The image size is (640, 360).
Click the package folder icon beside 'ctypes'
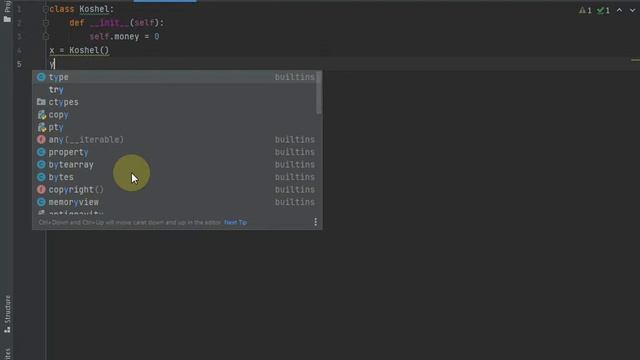[x=41, y=102]
